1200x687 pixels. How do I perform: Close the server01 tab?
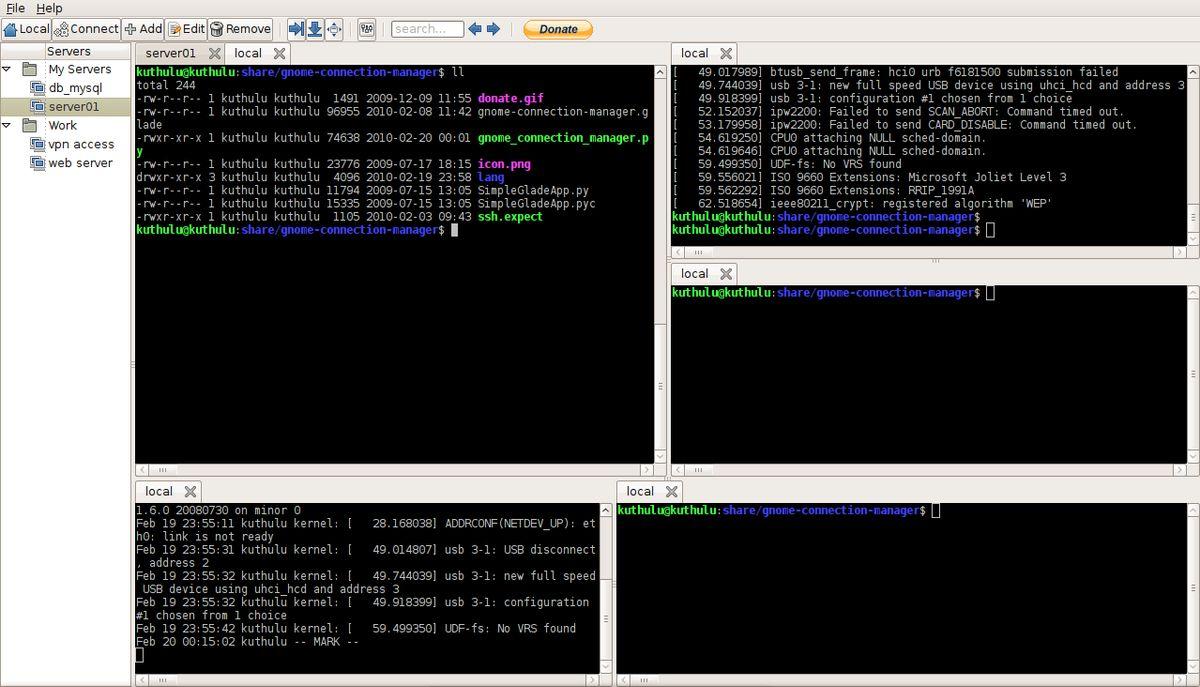pos(213,53)
